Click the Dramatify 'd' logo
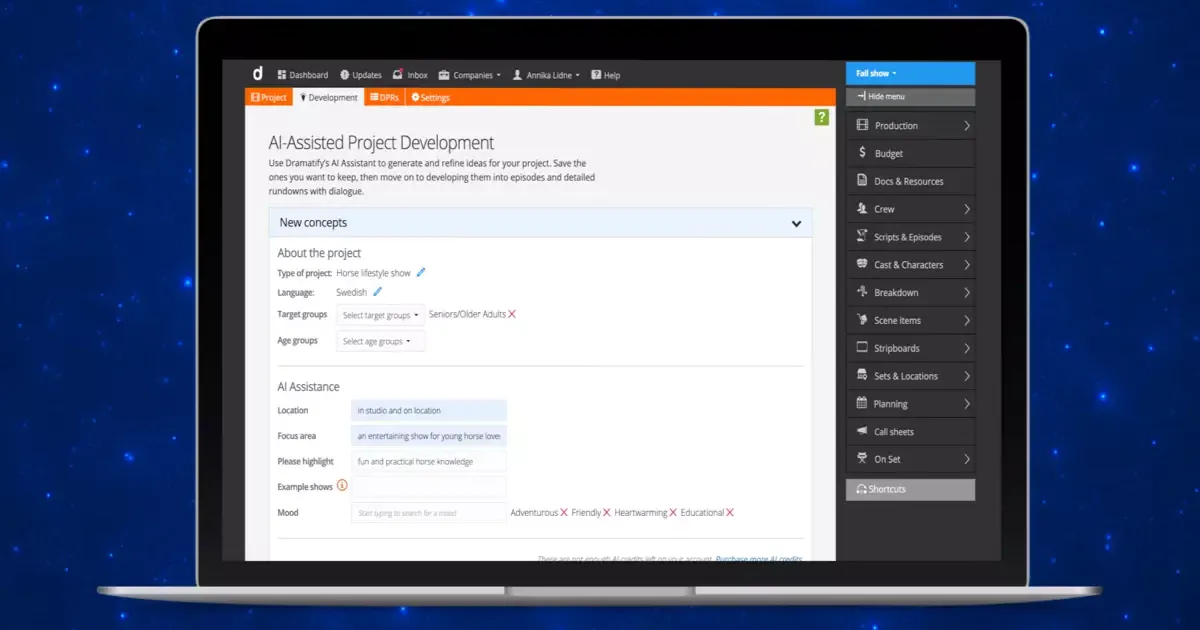This screenshot has width=1200, height=630. tap(258, 73)
